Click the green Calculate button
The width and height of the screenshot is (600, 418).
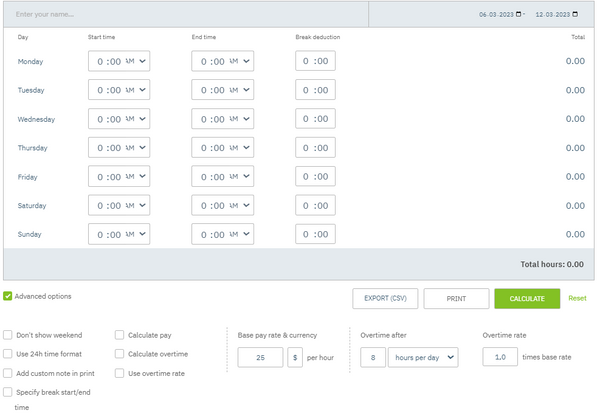point(527,298)
